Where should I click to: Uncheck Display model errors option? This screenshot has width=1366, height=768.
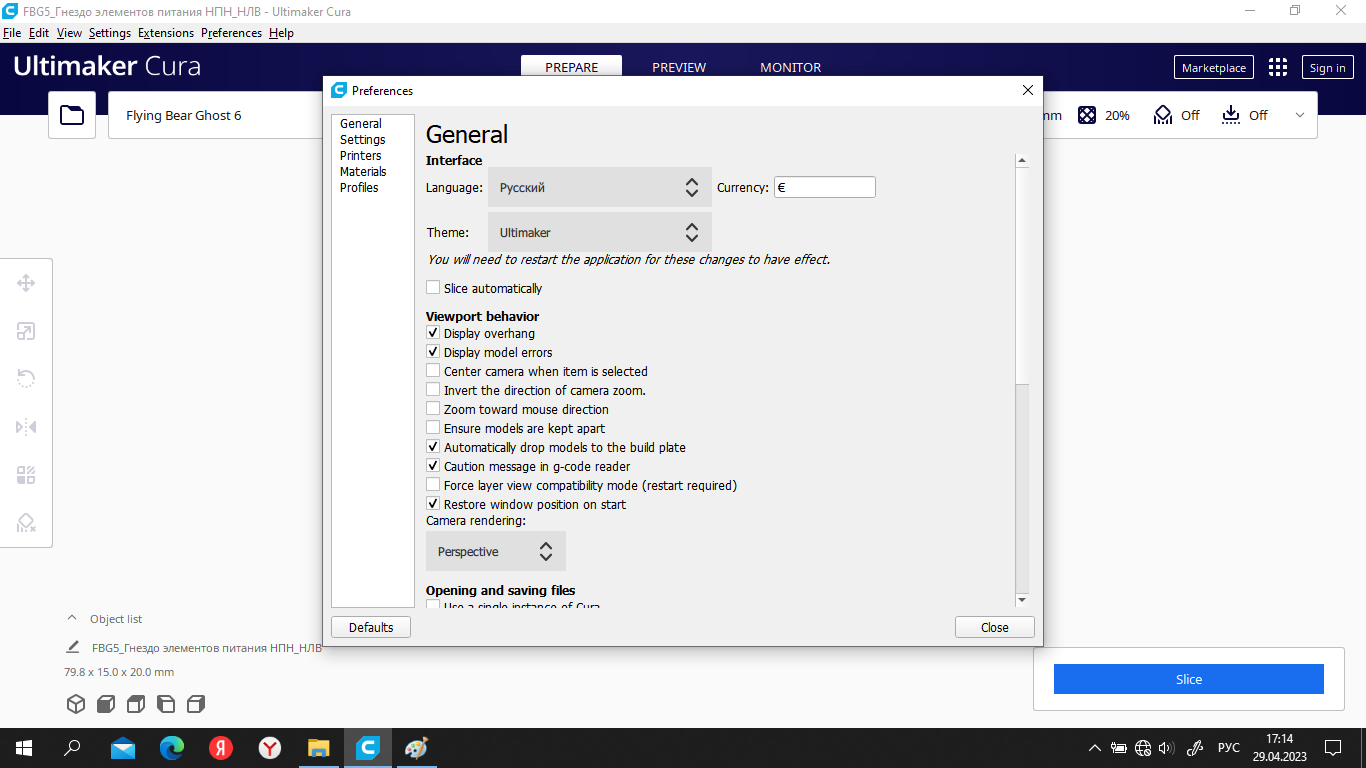[x=433, y=352]
